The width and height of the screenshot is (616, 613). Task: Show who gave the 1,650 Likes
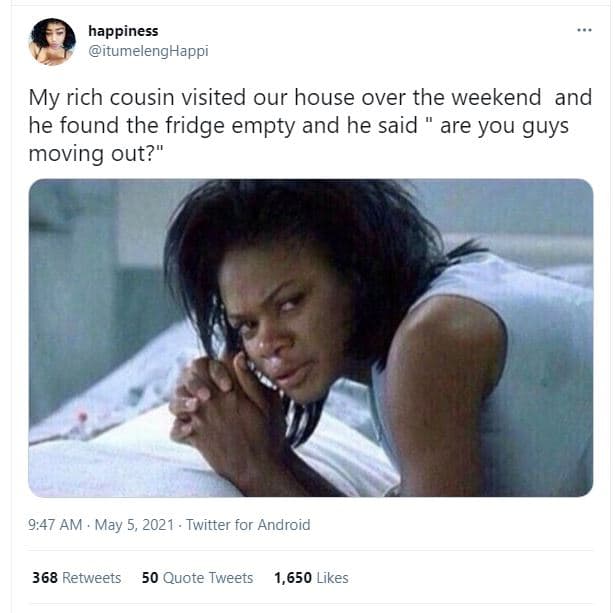pyautogui.click(x=311, y=578)
